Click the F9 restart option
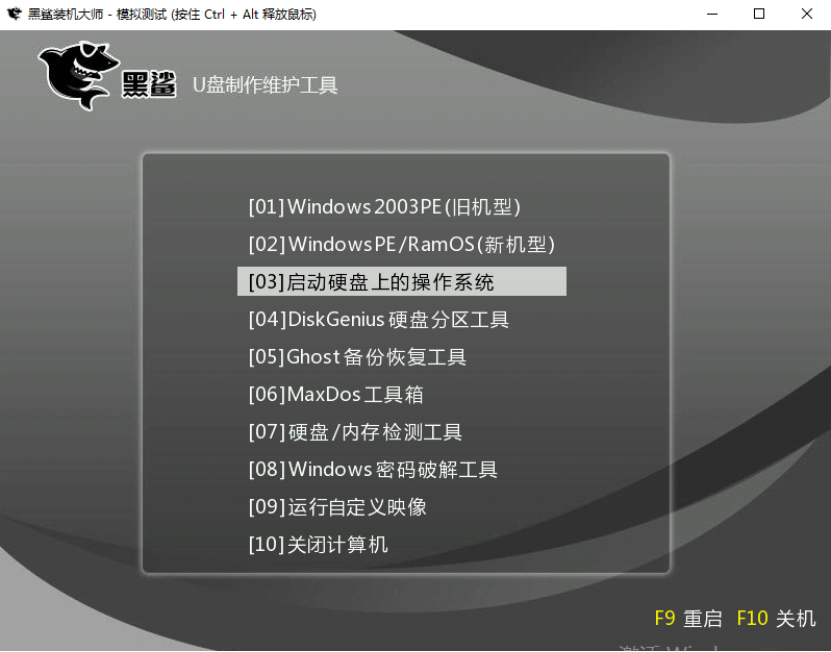The image size is (831, 652). [689, 618]
